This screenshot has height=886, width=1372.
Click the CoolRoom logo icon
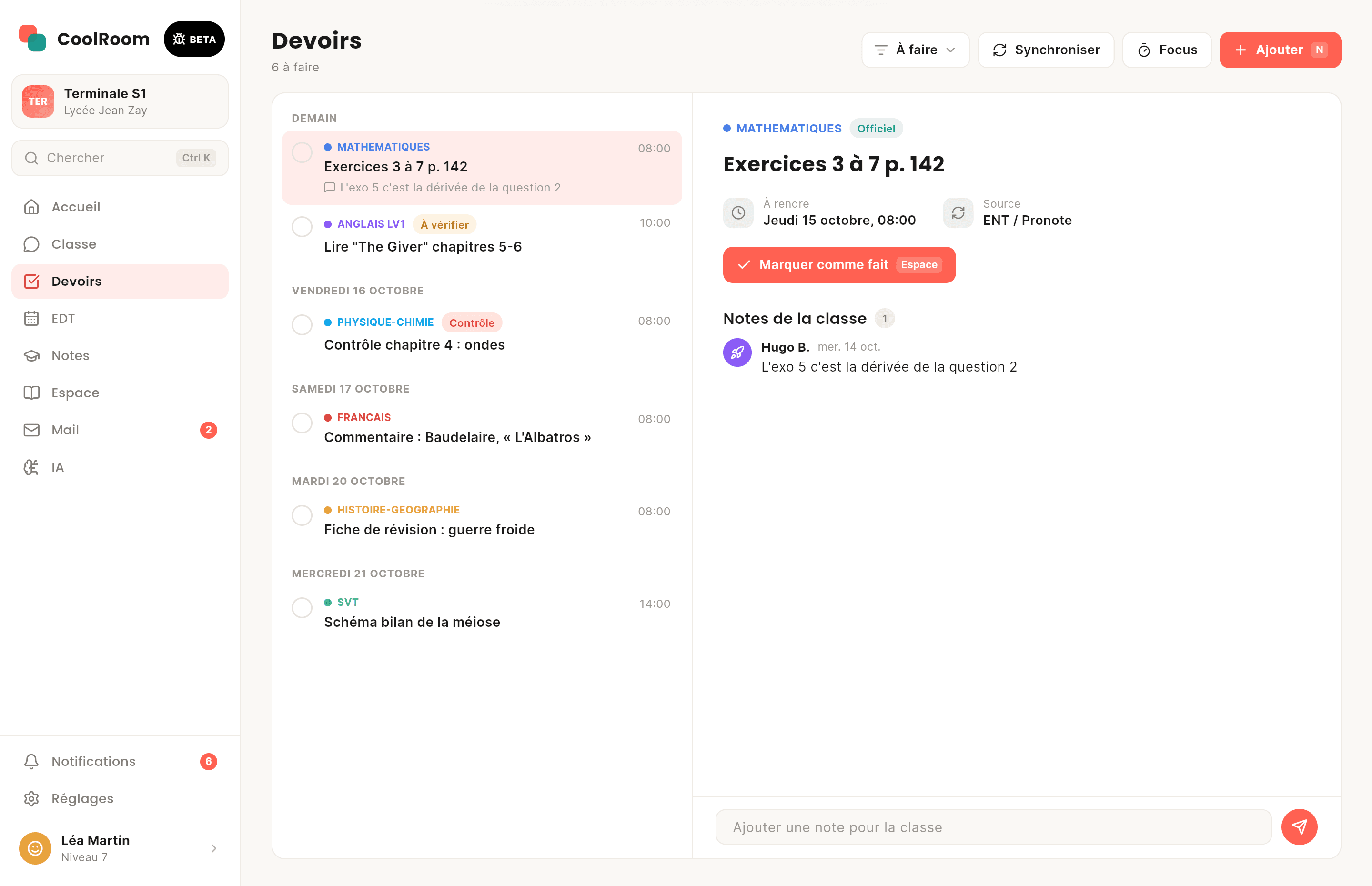tap(32, 39)
